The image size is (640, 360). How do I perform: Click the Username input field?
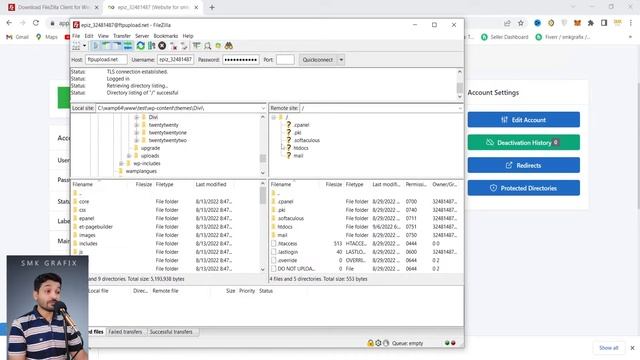click(175, 60)
